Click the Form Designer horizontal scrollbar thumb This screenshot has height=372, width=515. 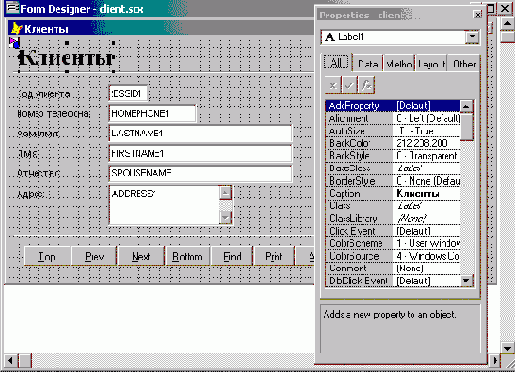pos(24,360)
